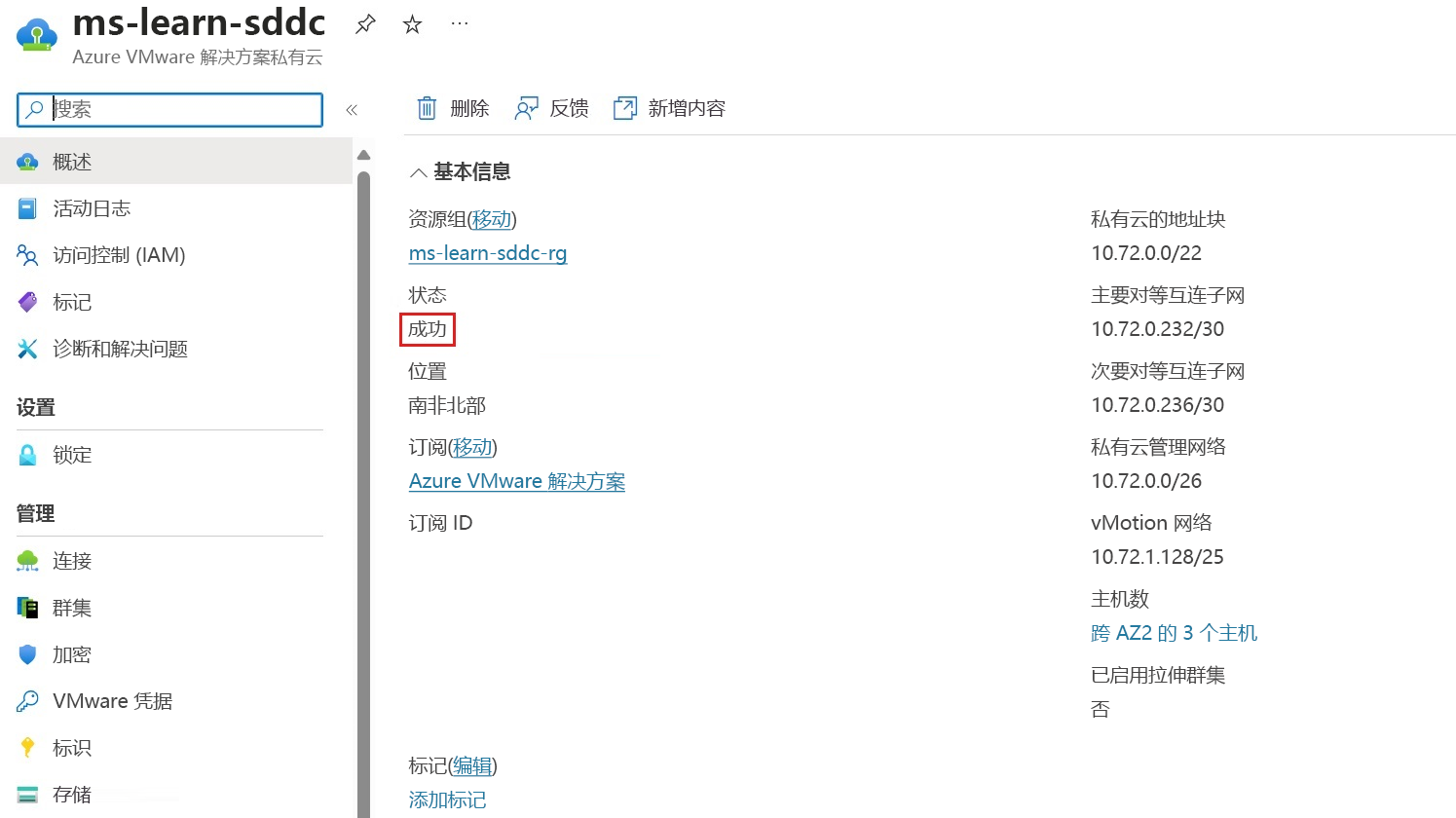Open 标识 in the sidebar
1456x818 pixels.
(x=72, y=748)
